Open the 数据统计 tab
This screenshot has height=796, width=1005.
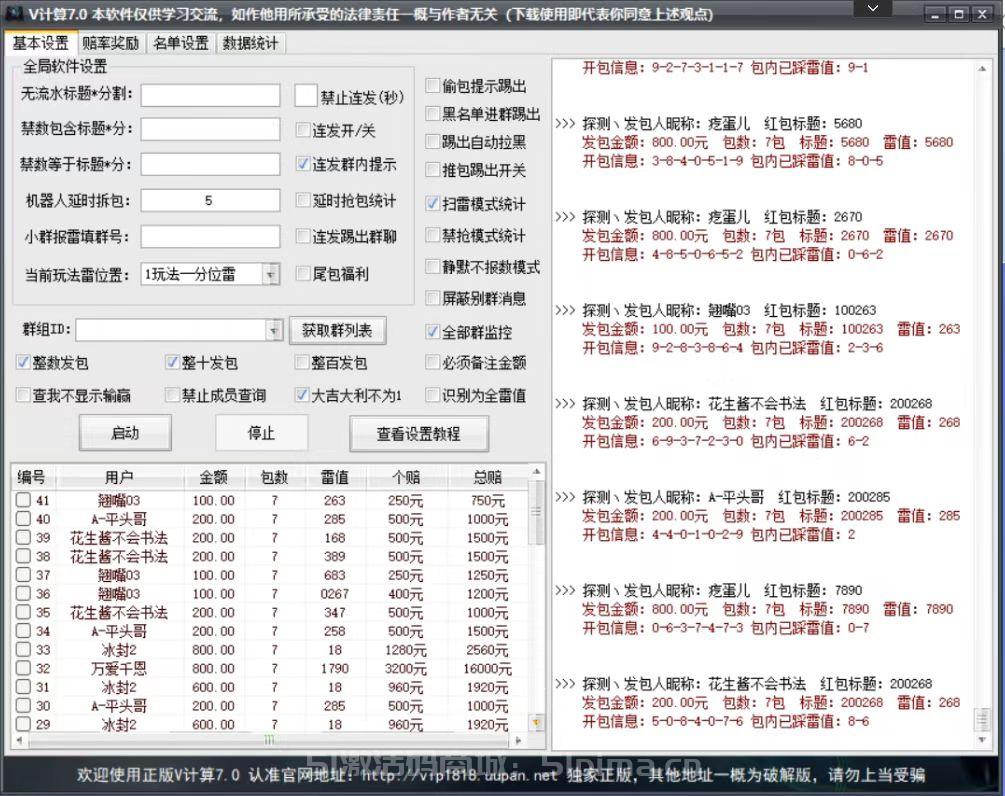250,43
